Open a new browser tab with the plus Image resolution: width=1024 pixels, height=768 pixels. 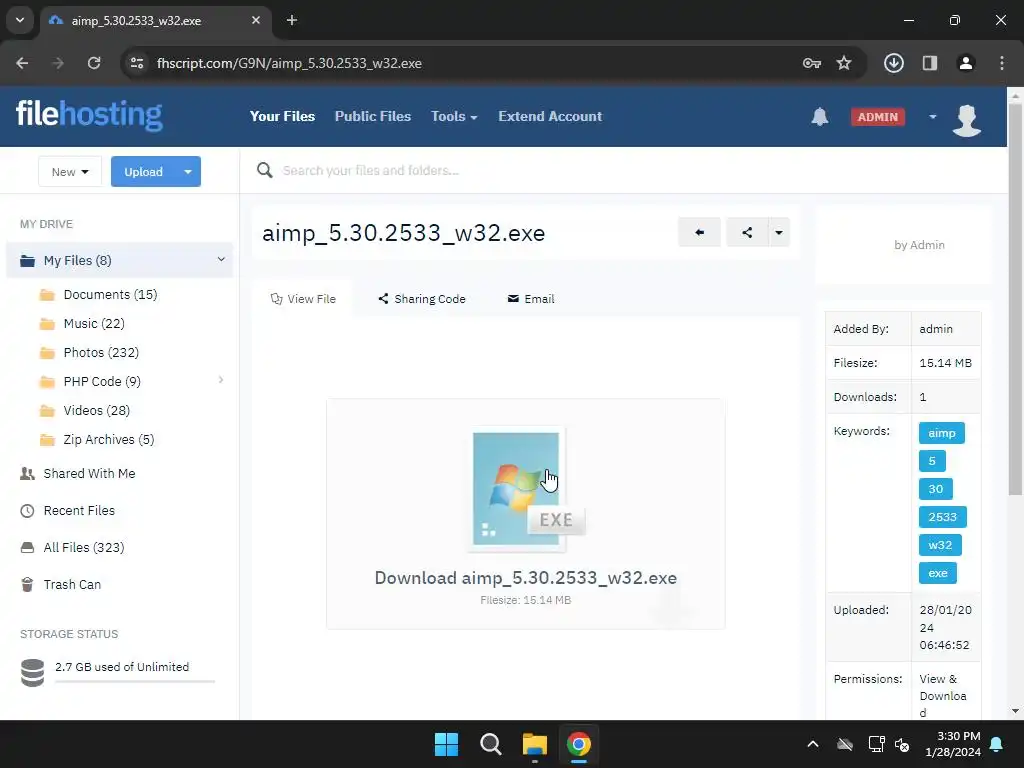292,20
